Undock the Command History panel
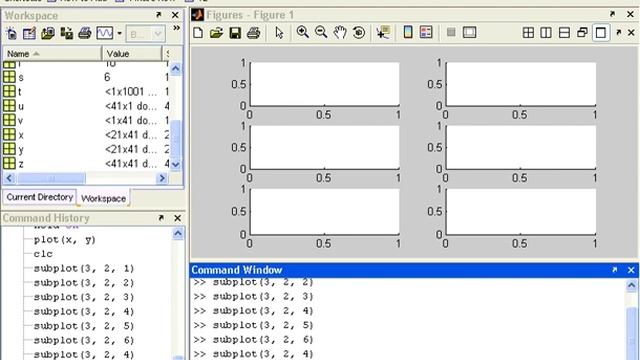Screen dimensions: 640x360 (x=161, y=218)
